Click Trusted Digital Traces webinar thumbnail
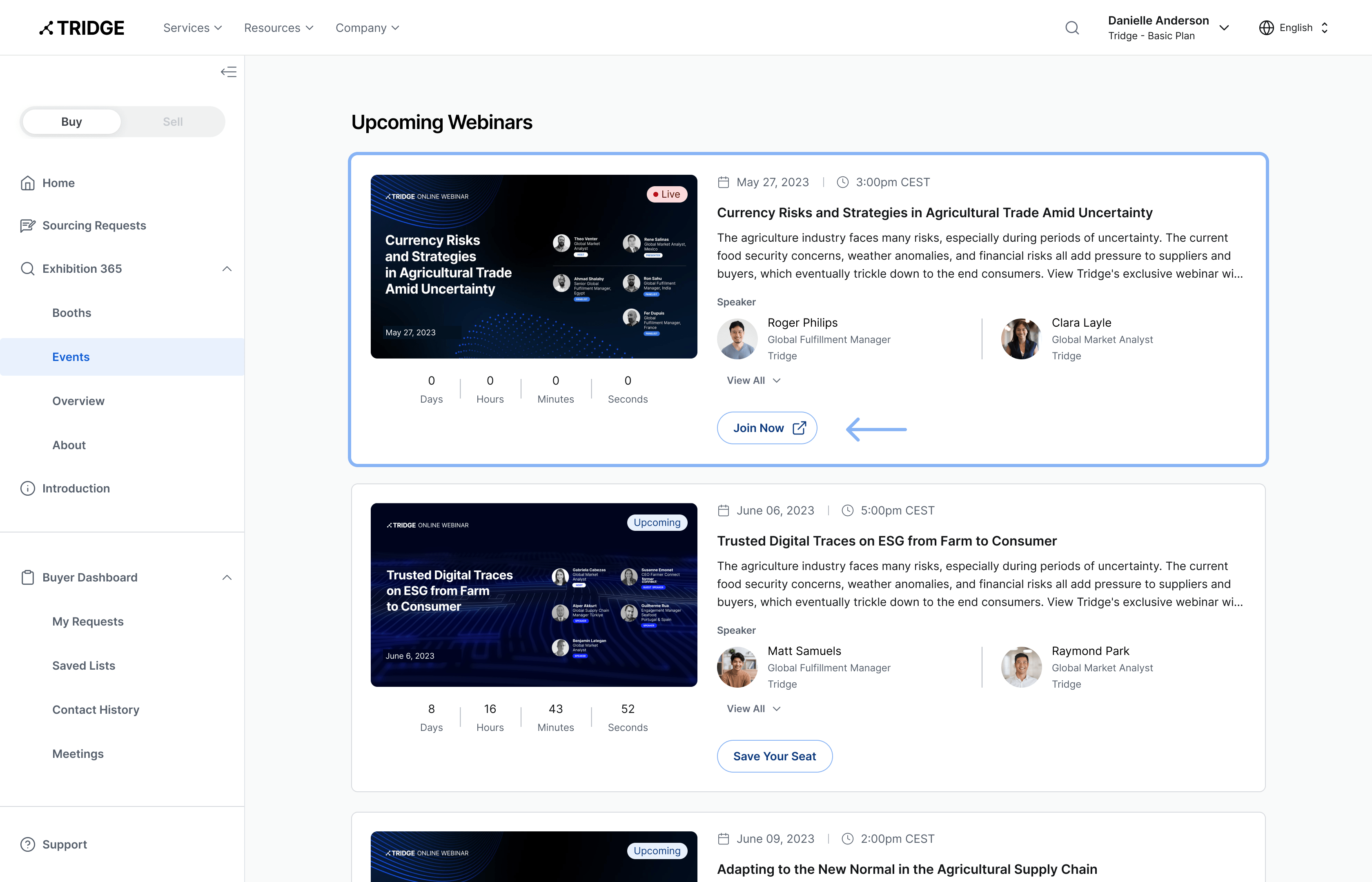The width and height of the screenshot is (1372, 882). coord(534,595)
